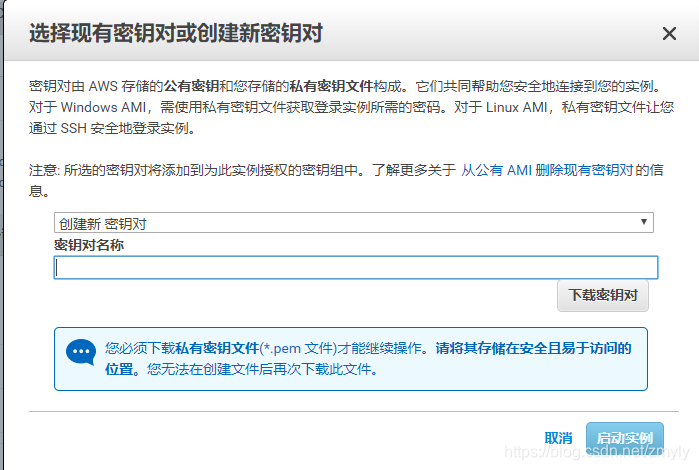Viewport: 699px width, 470px height.
Task: Click 取消 to cancel the dialog
Action: [x=558, y=438]
